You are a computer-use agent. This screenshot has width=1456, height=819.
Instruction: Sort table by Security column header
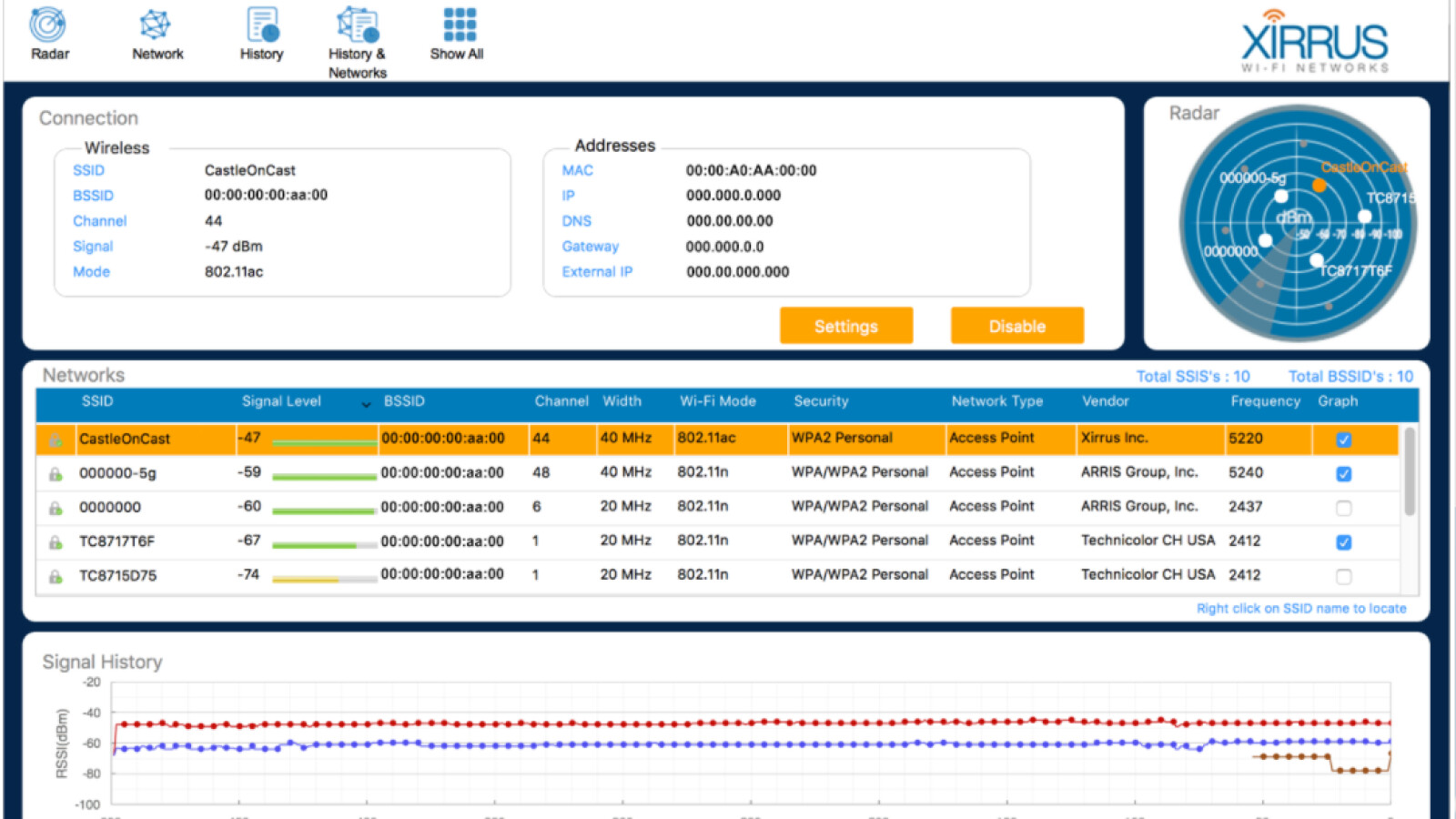pos(820,401)
